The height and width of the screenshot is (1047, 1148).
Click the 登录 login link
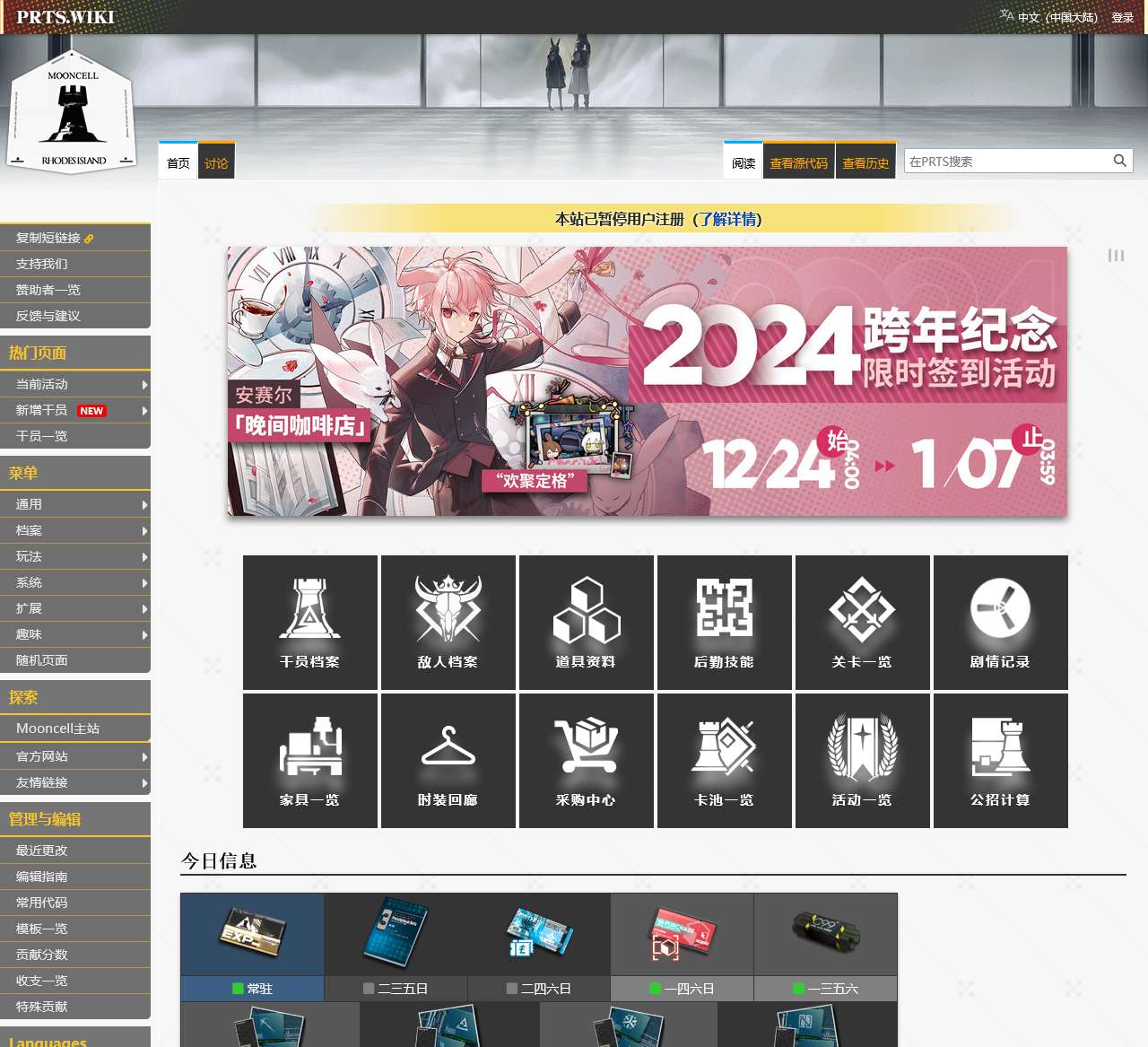coord(1123,17)
